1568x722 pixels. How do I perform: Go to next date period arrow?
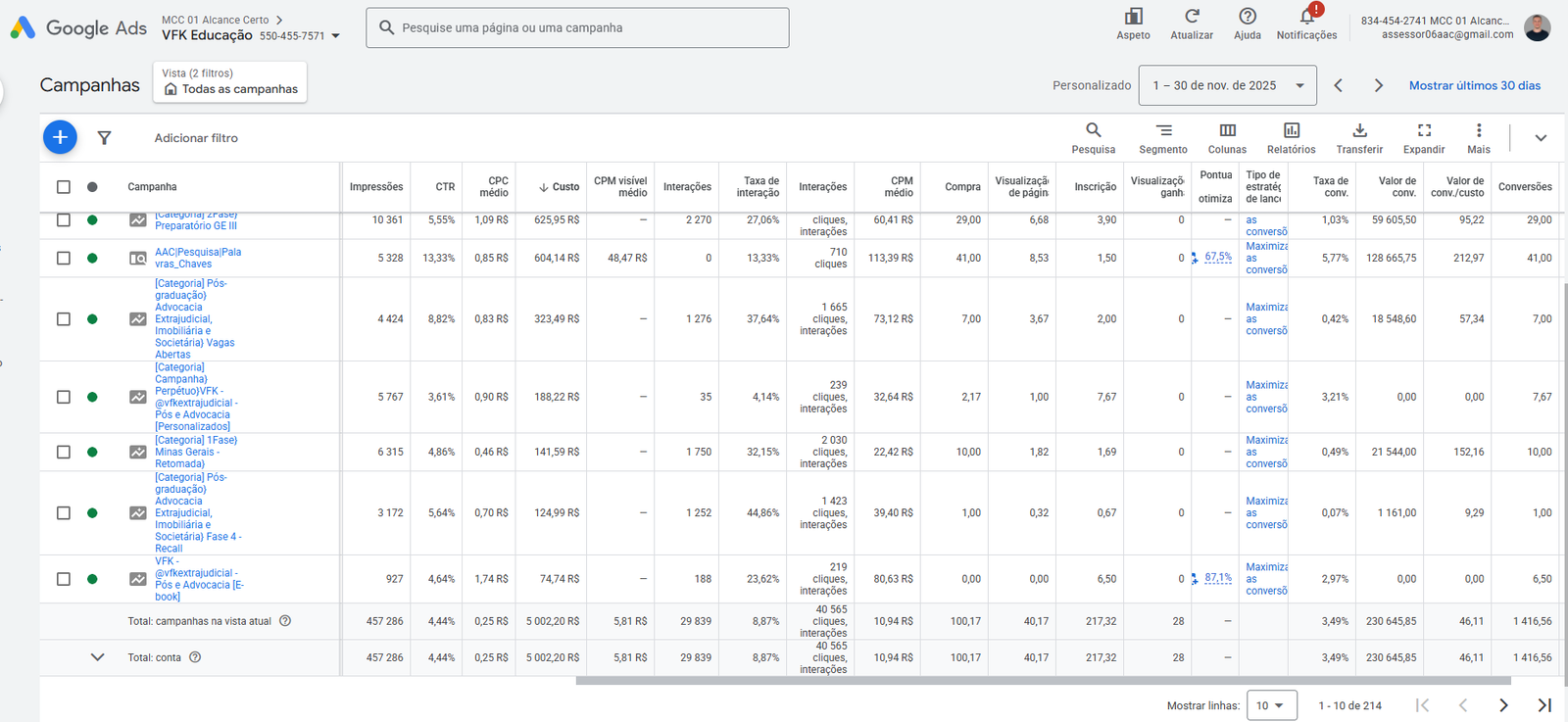[1379, 85]
